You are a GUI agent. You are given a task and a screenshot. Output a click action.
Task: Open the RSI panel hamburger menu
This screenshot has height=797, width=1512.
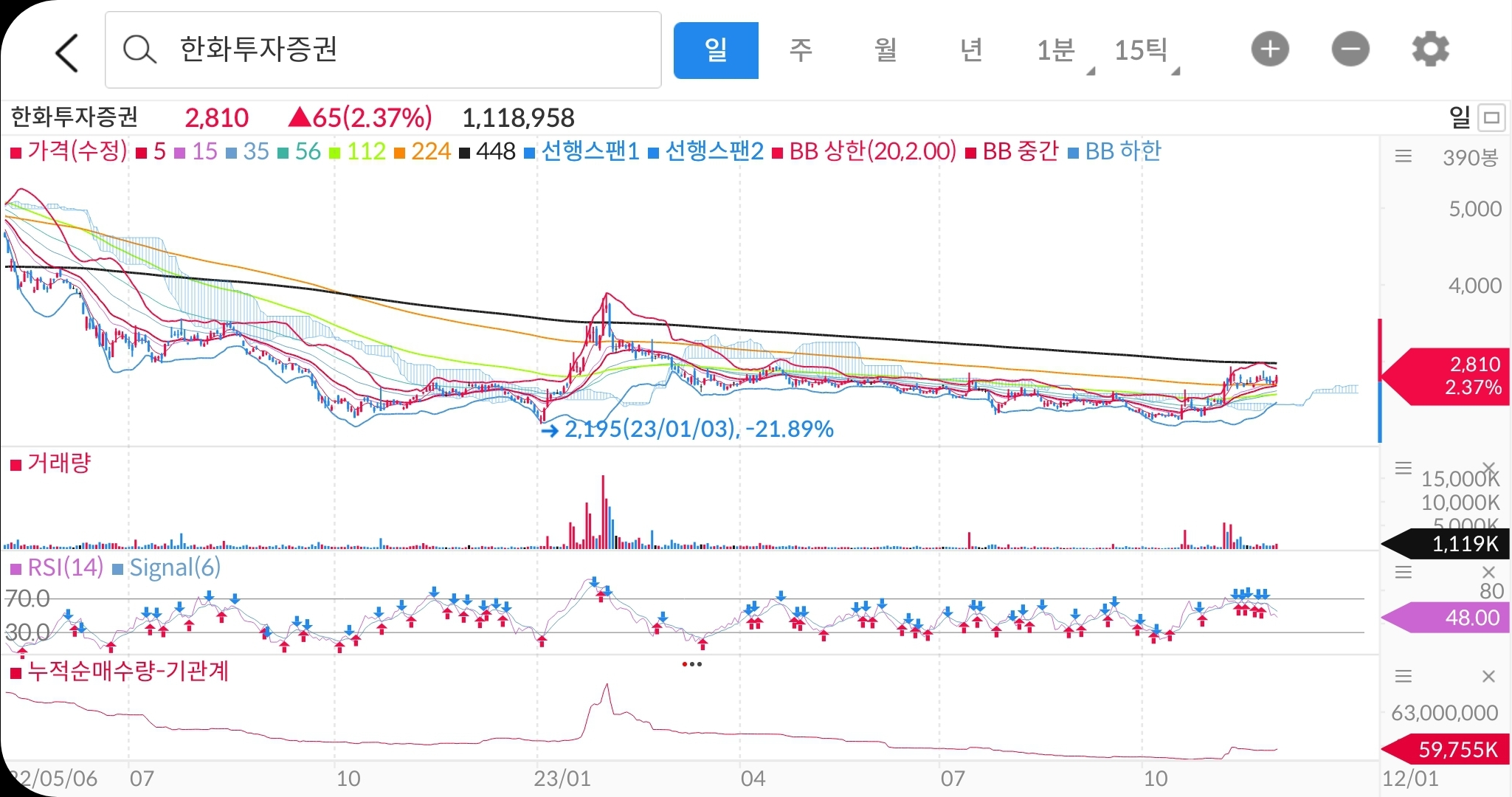[x=1404, y=572]
